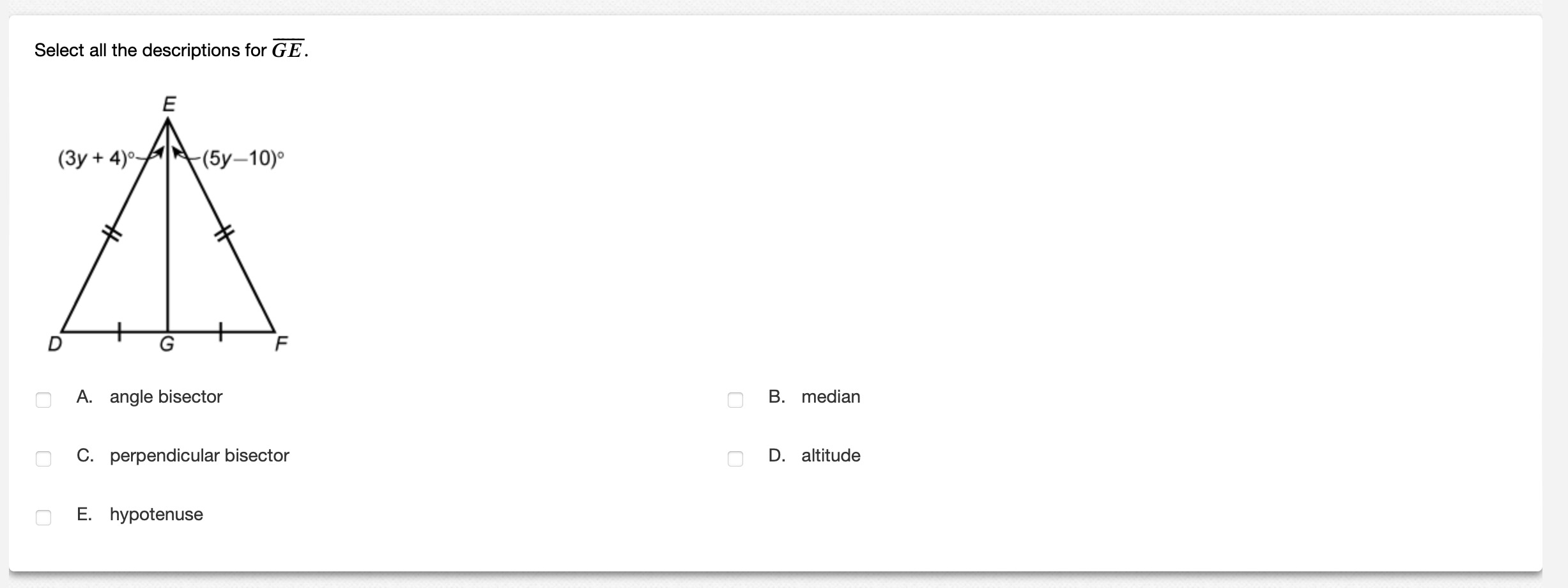Select the 'hypotenuse' answer label
This screenshot has width=1568, height=588.
point(157,514)
